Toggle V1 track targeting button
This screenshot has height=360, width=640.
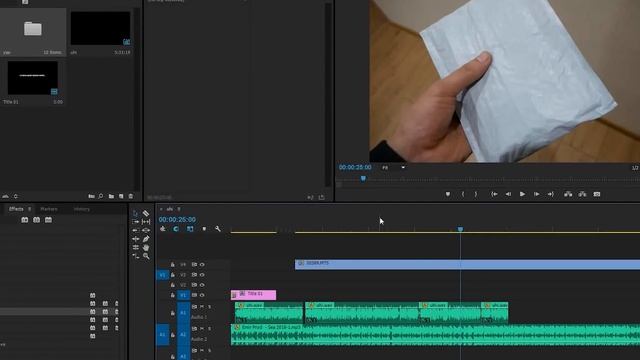[x=183, y=295]
